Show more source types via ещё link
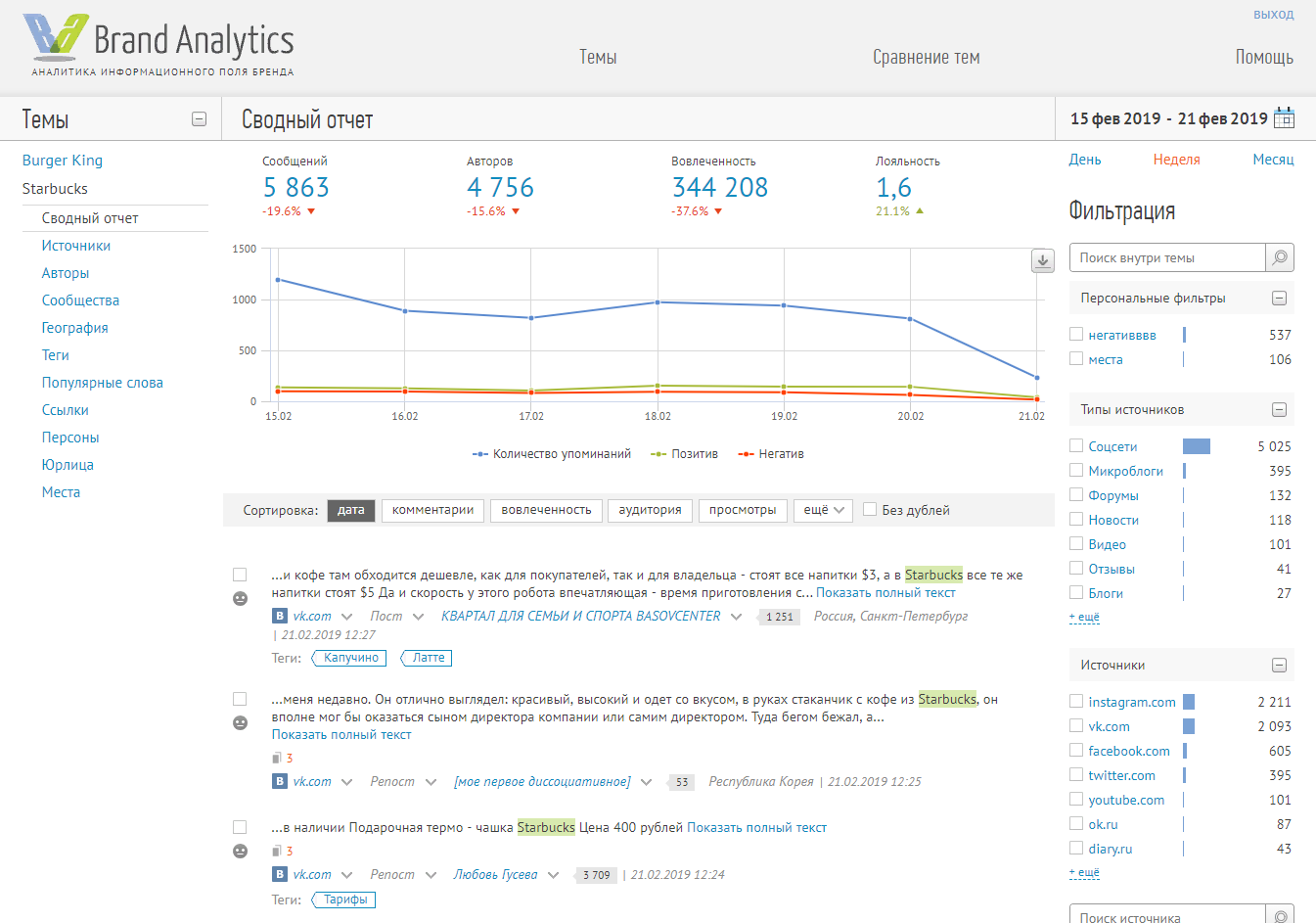 tap(1084, 617)
